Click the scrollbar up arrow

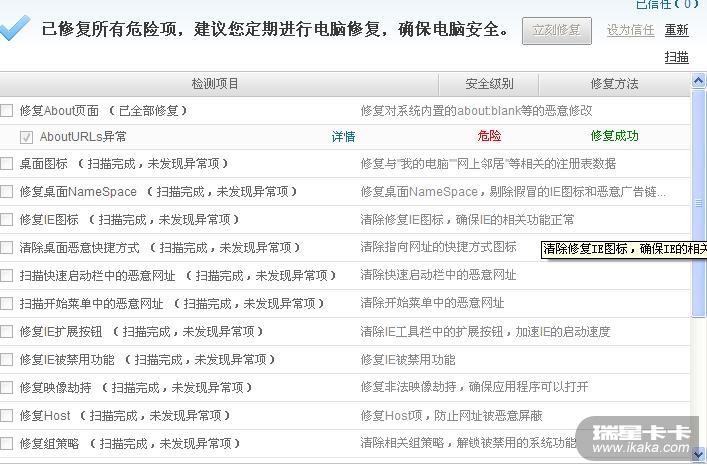click(x=698, y=81)
